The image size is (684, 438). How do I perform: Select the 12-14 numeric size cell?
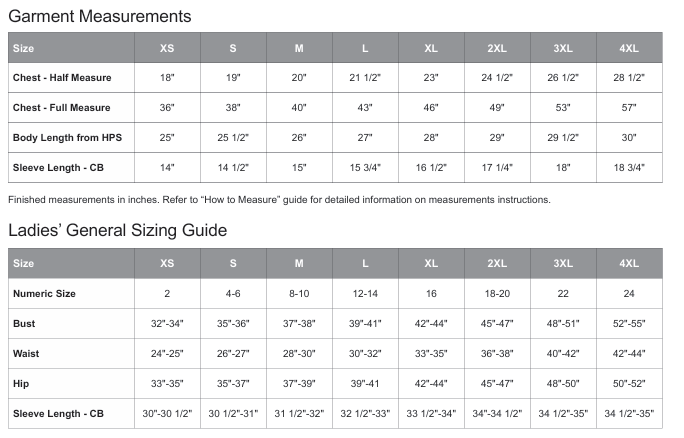tap(365, 294)
